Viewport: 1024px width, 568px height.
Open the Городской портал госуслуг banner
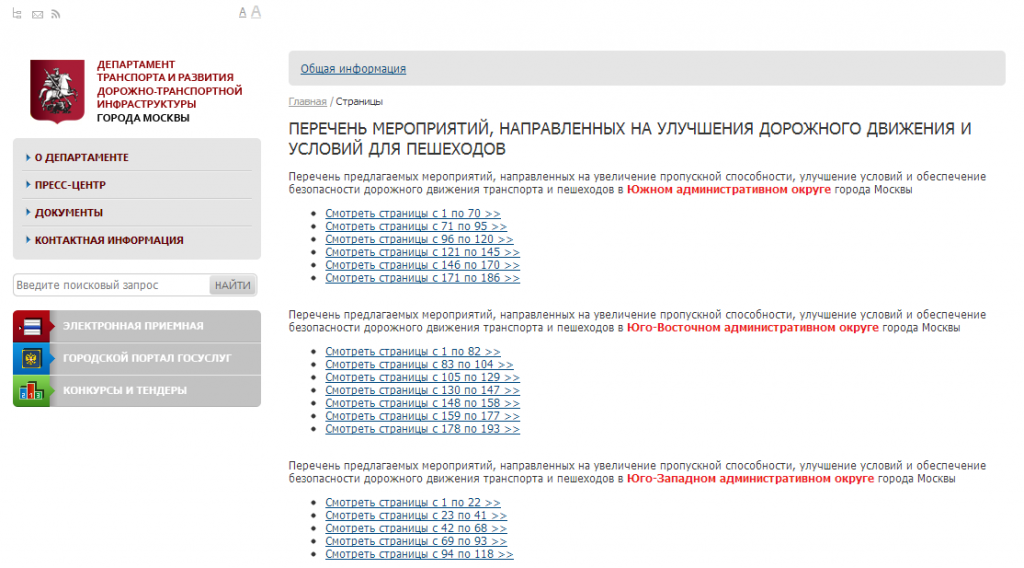[136, 358]
